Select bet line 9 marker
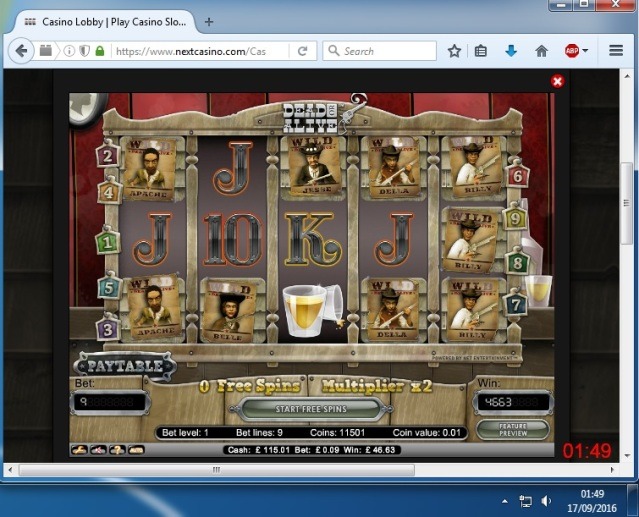Image resolution: width=639 pixels, height=517 pixels. coord(515,219)
